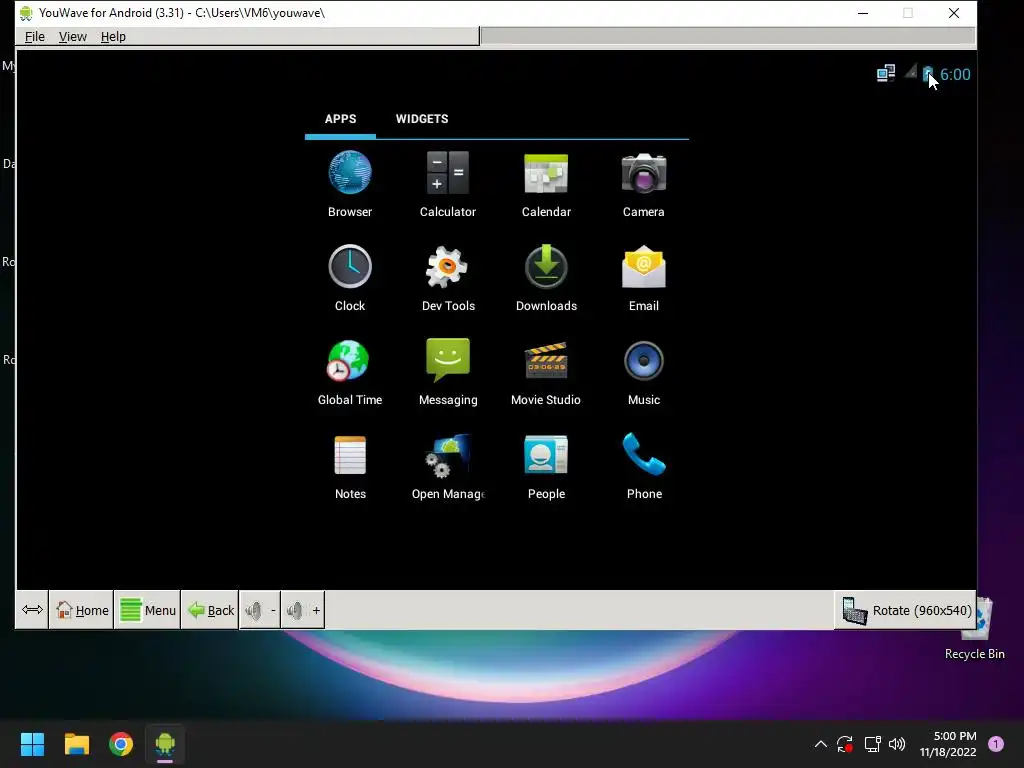Click the YouWave taskbar icon
Image resolution: width=1024 pixels, height=768 pixels.
click(165, 743)
